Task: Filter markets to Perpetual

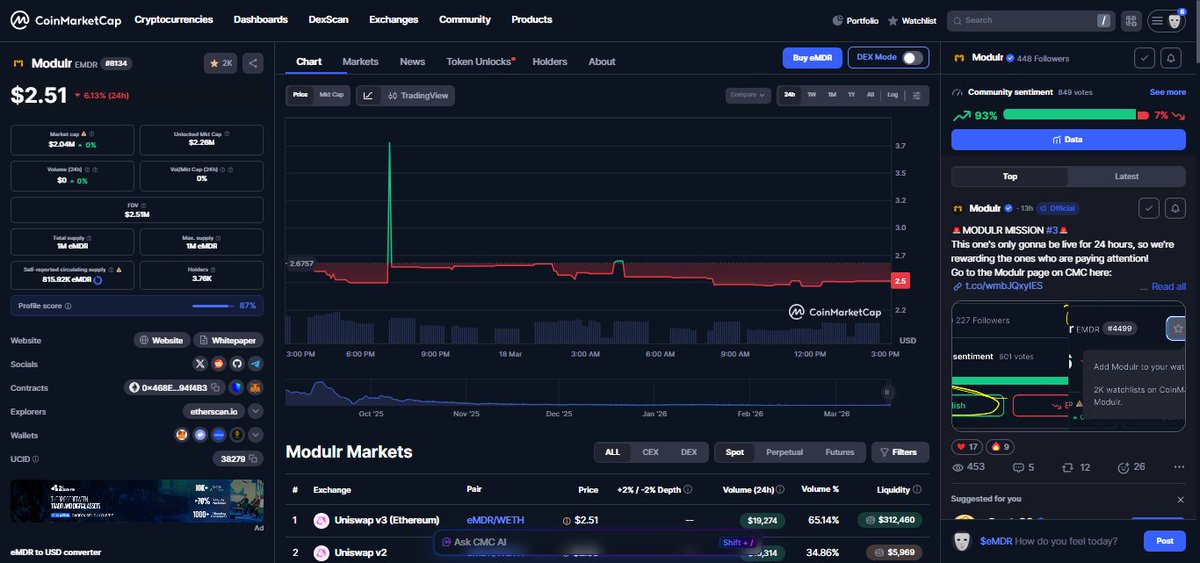Action: (784, 452)
